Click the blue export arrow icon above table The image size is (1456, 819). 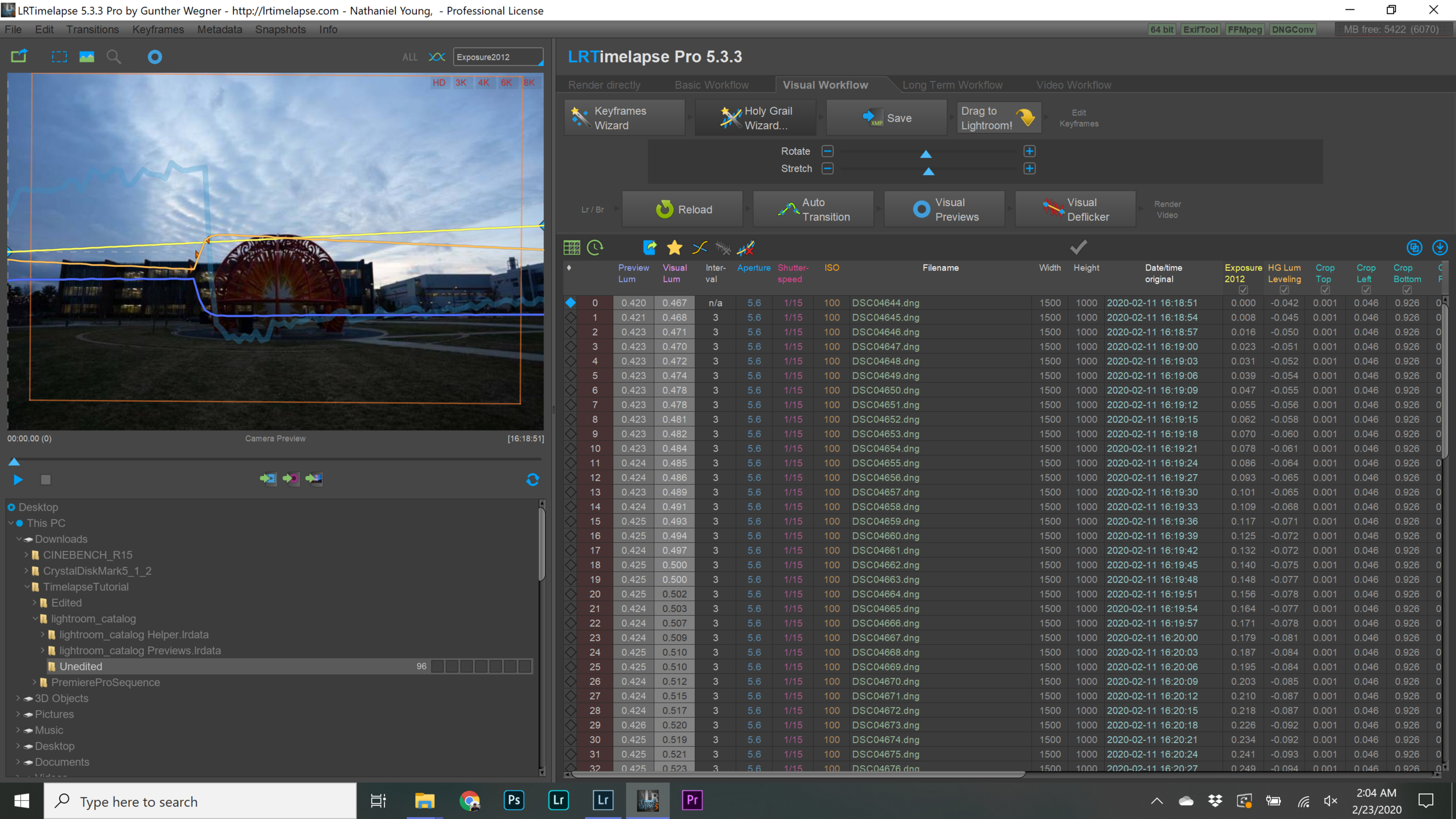pyautogui.click(x=650, y=248)
